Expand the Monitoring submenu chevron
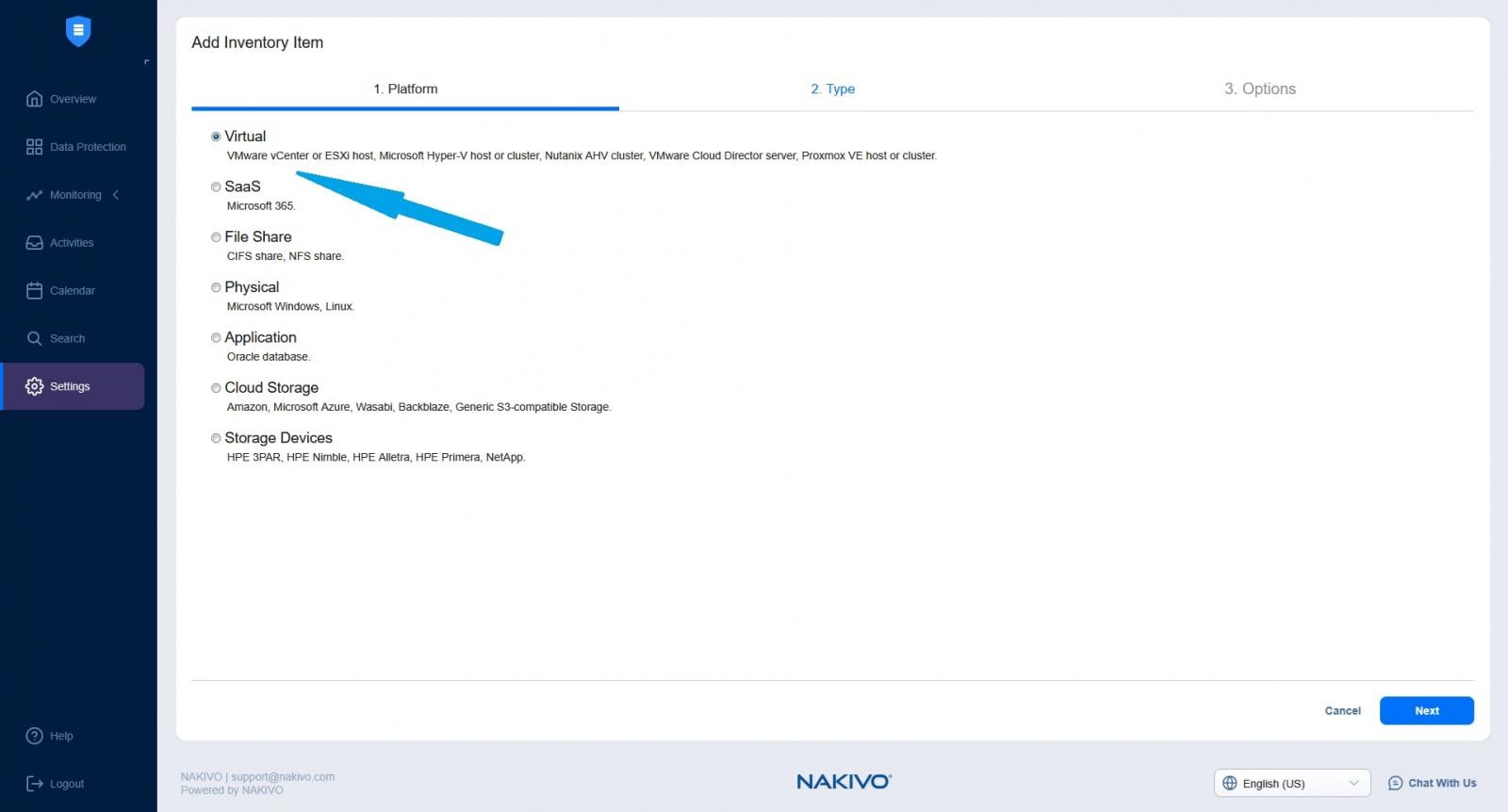The image size is (1508, 812). pyautogui.click(x=116, y=195)
